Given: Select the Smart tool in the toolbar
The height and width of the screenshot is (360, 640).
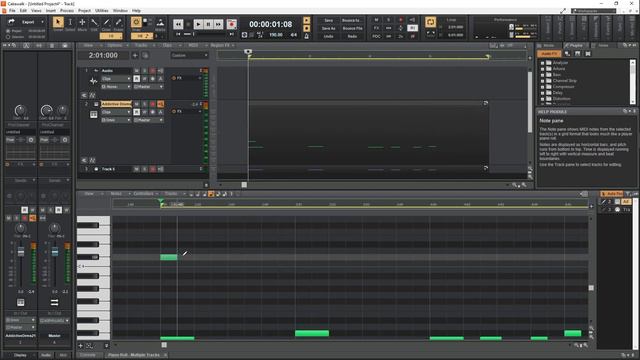Looking at the screenshot, I should 58,22.
